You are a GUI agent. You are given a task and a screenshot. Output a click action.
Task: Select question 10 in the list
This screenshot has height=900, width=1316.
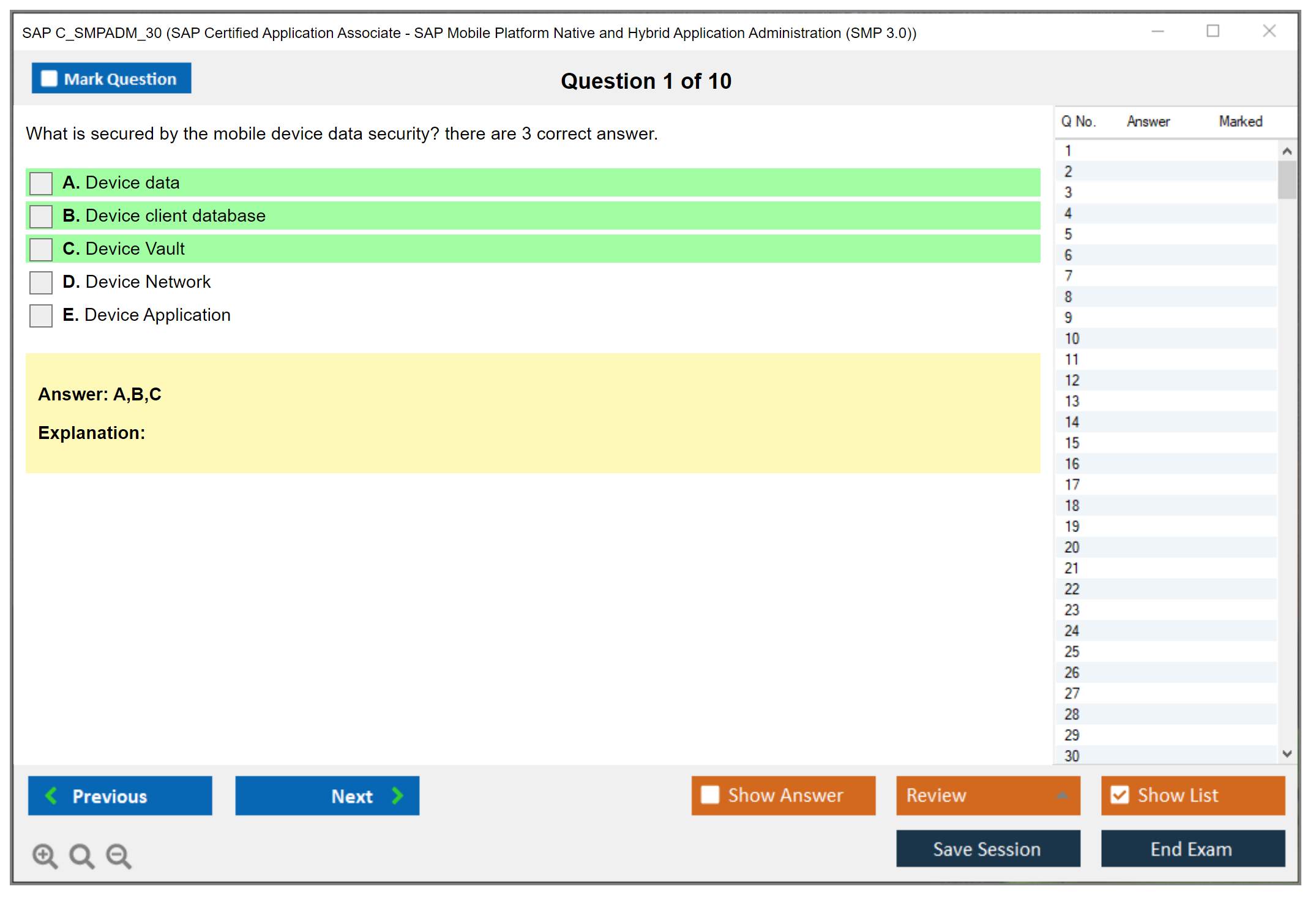click(1072, 339)
